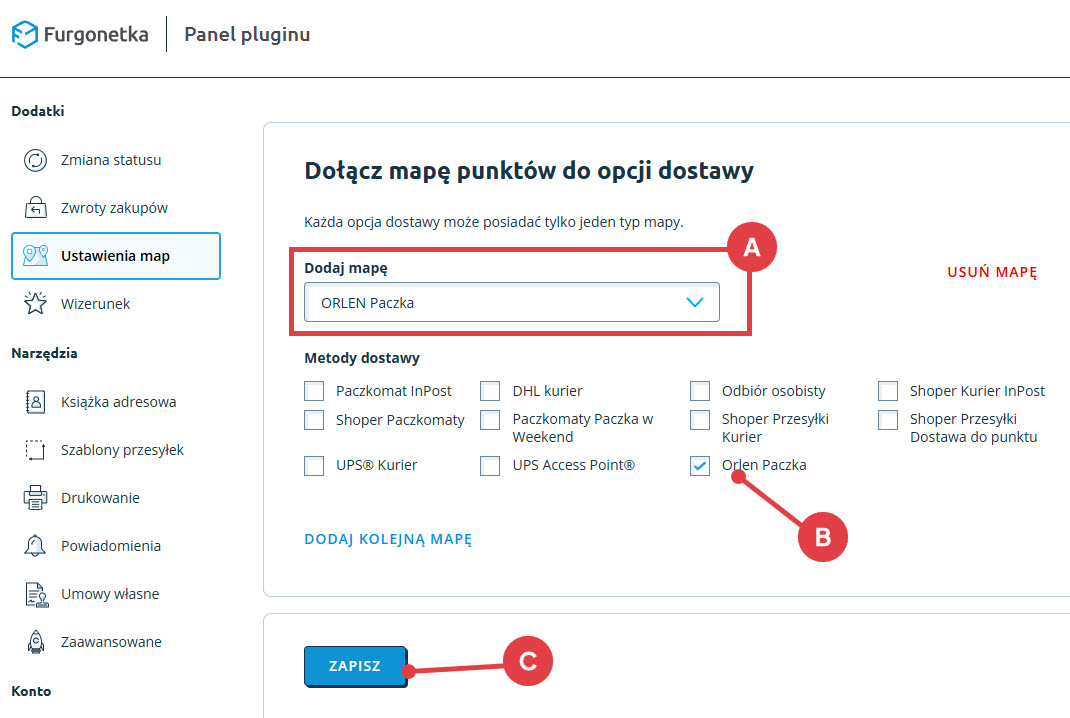Screen dimensions: 1070x718
Task: Click the Zmiana statusu sync icon
Action: (36, 160)
